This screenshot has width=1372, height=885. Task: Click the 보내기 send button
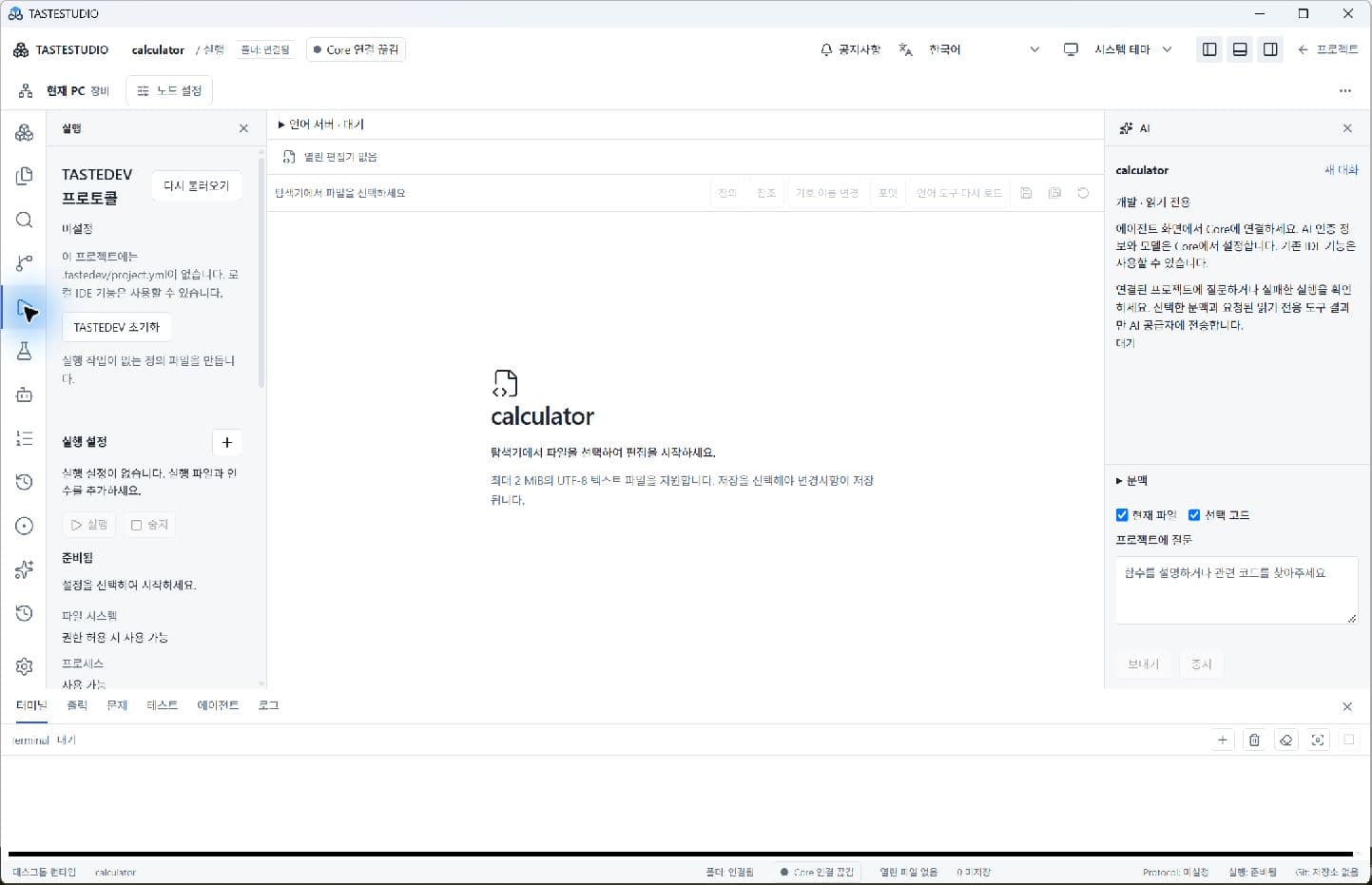click(x=1143, y=664)
